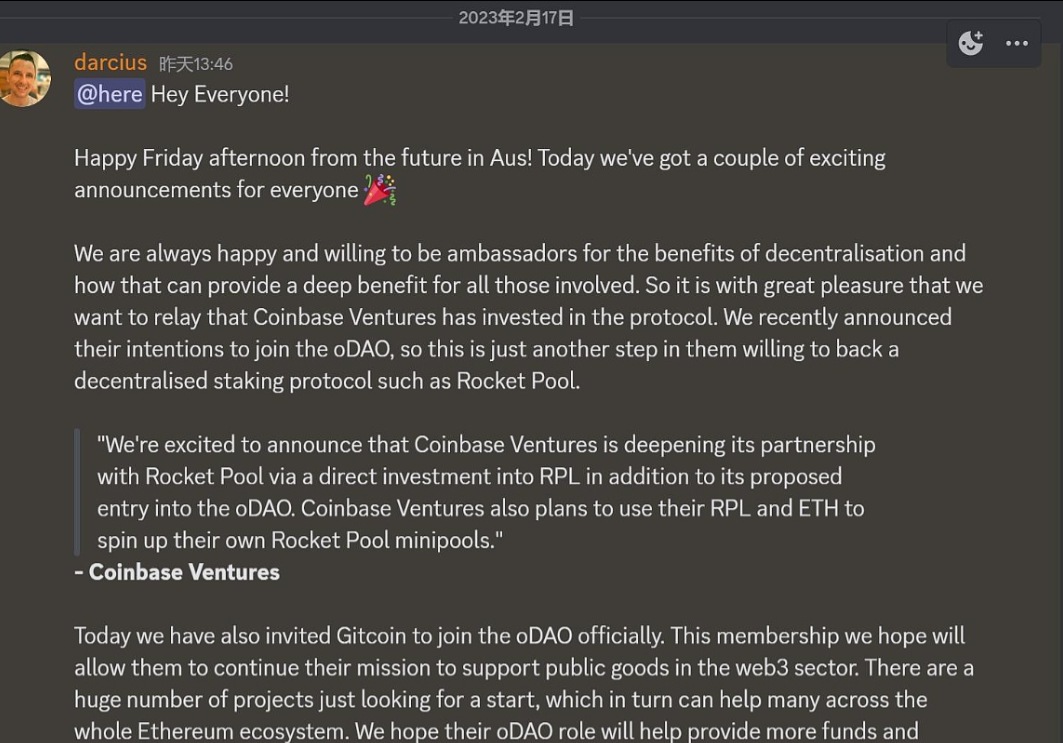The image size is (1063, 743).
Task: Click the line starting "We are always happy"
Action: 520,253
